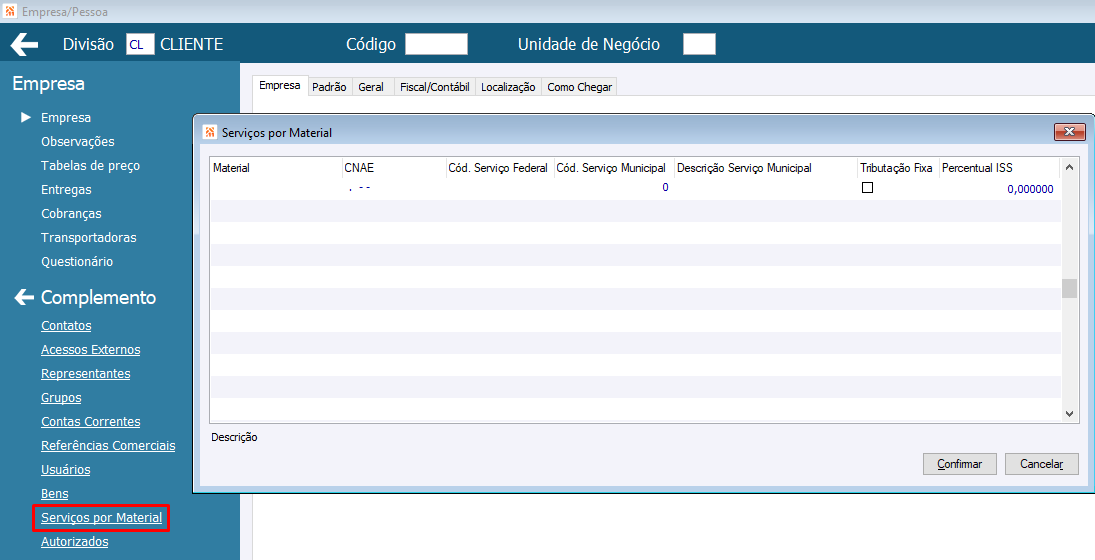Select the Empresa tab
The image size is (1095, 560).
pos(279,85)
